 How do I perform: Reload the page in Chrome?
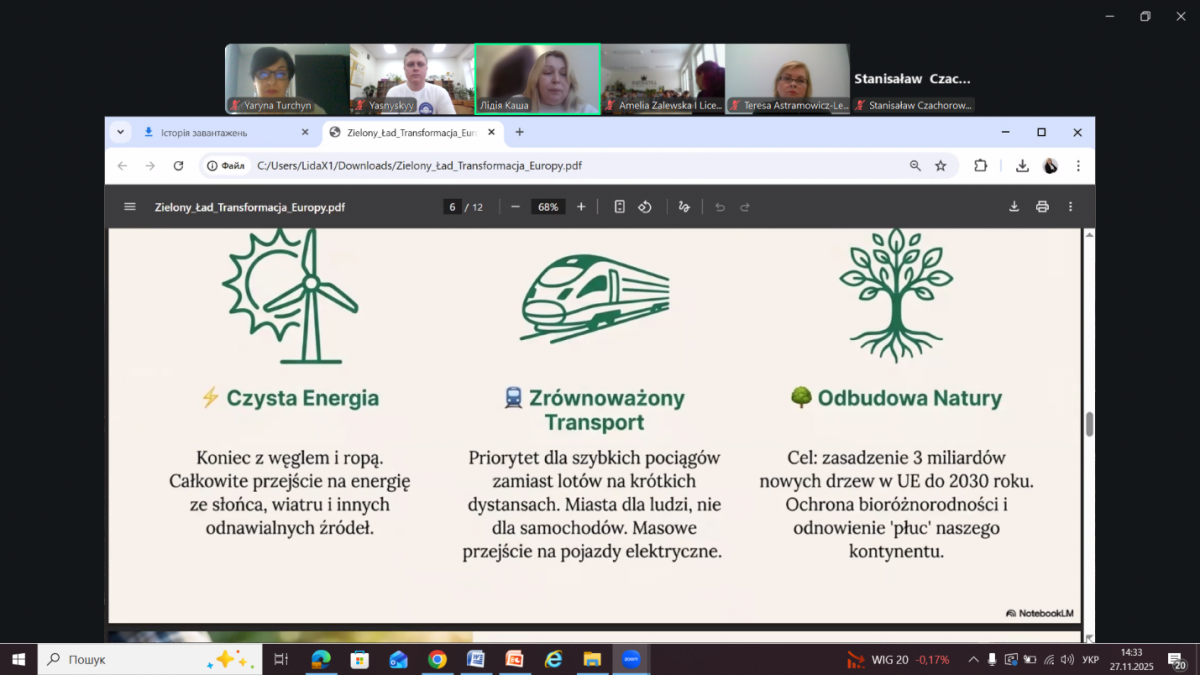pos(178,166)
